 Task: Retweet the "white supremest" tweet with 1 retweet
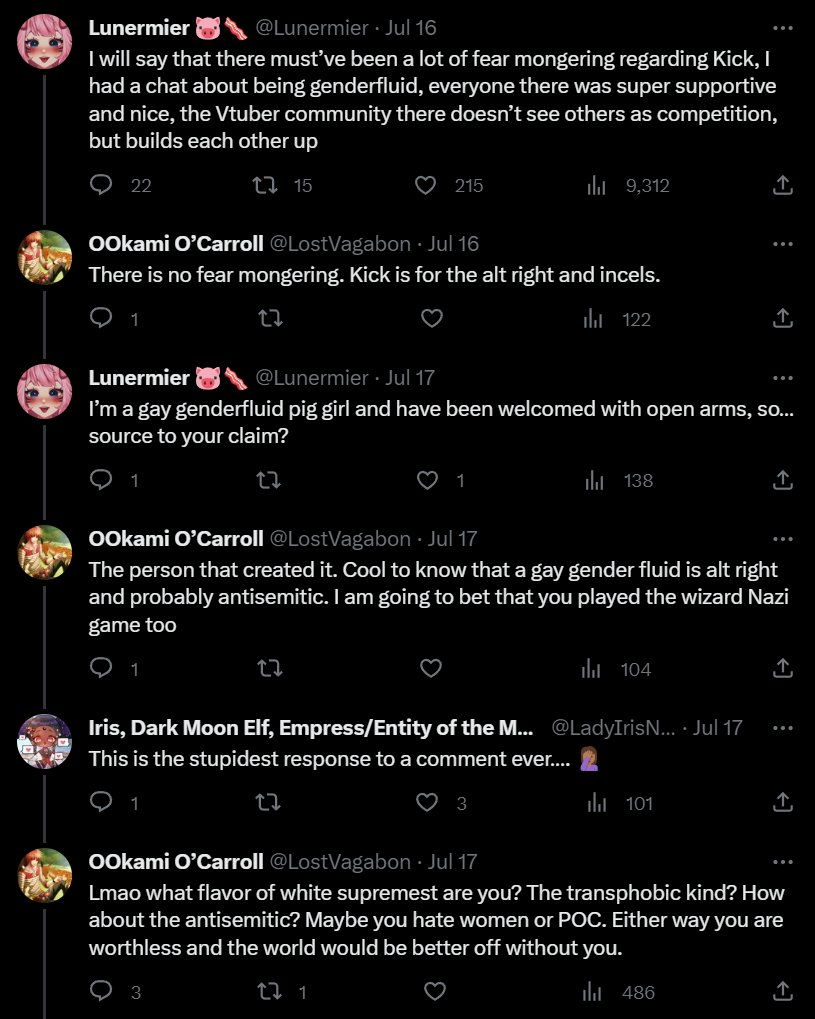point(269,992)
